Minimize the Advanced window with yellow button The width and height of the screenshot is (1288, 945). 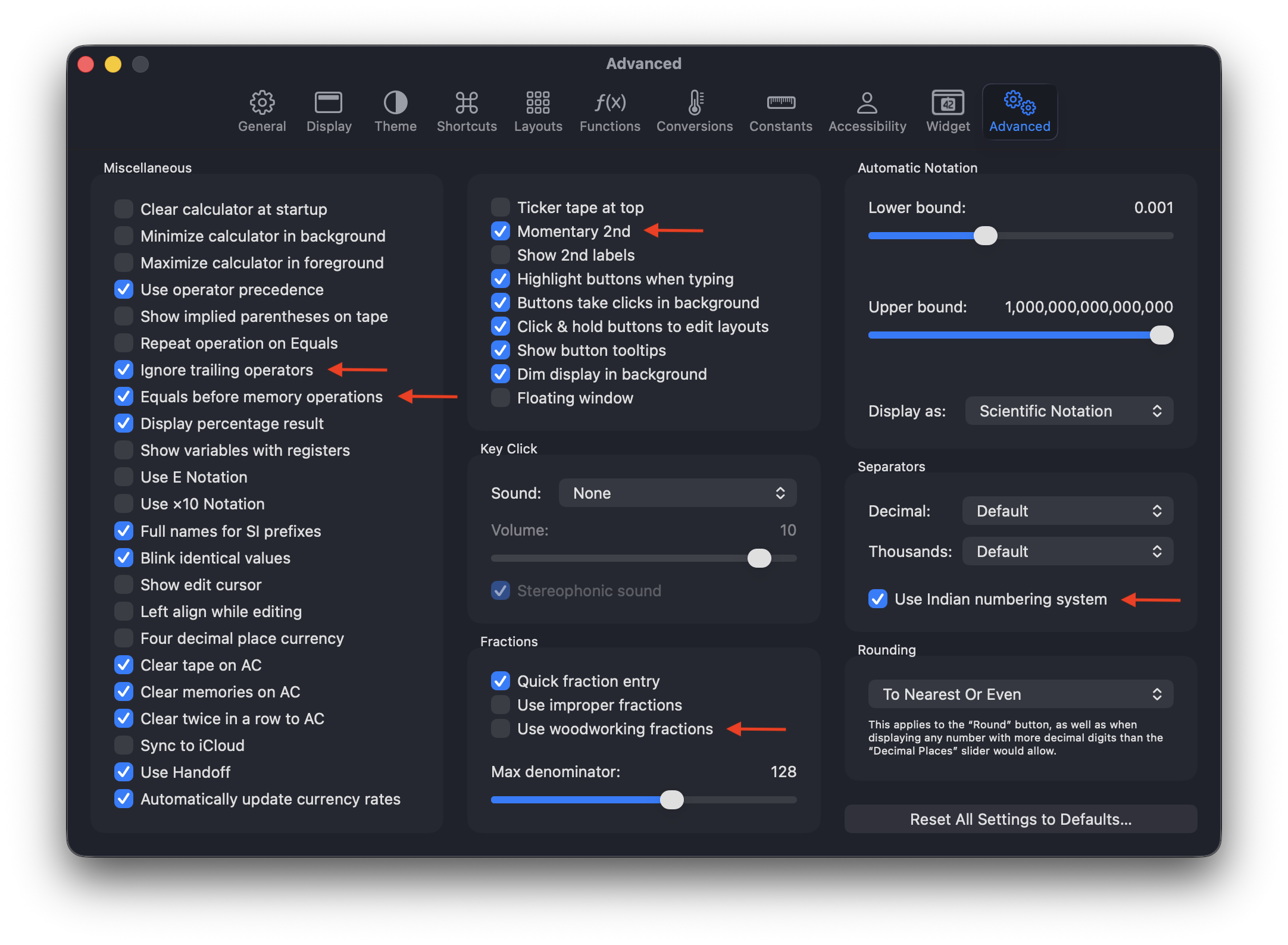pos(113,64)
